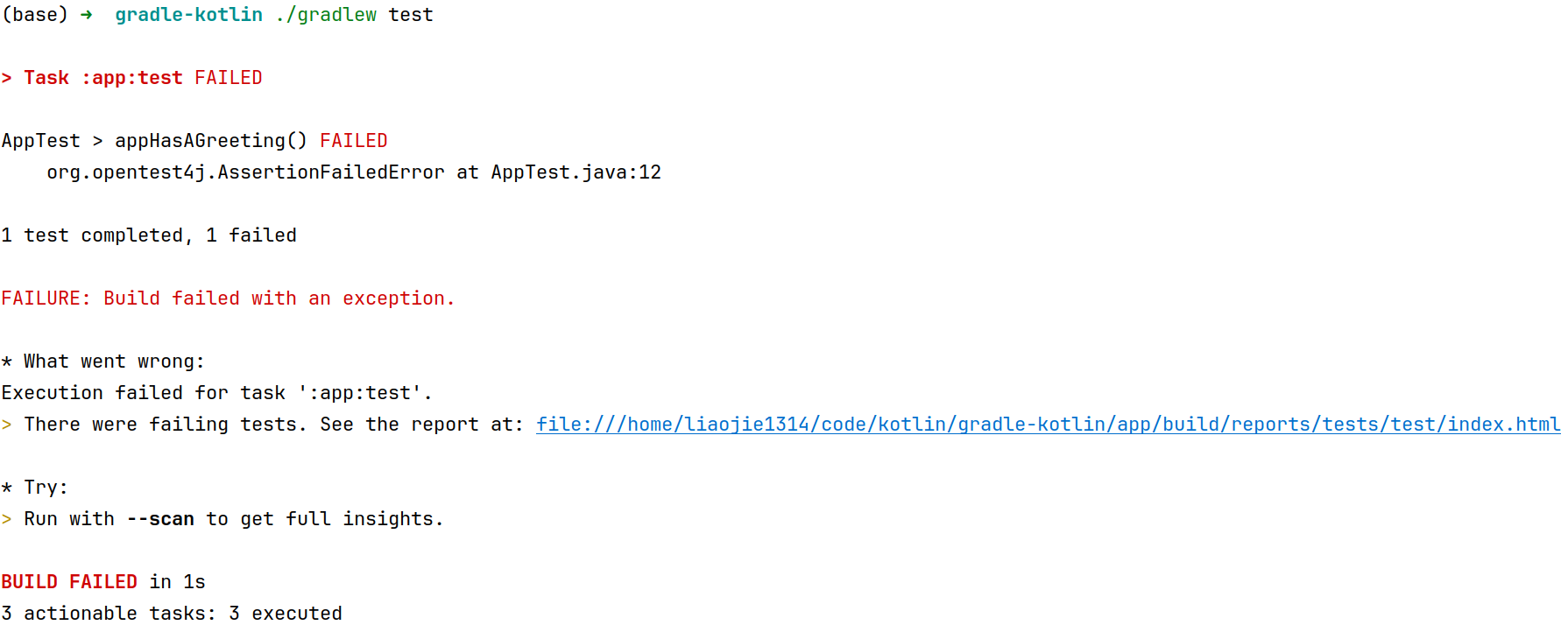
Task: Click the red BUILD FAILED text
Action: pyautogui.click(x=69, y=582)
